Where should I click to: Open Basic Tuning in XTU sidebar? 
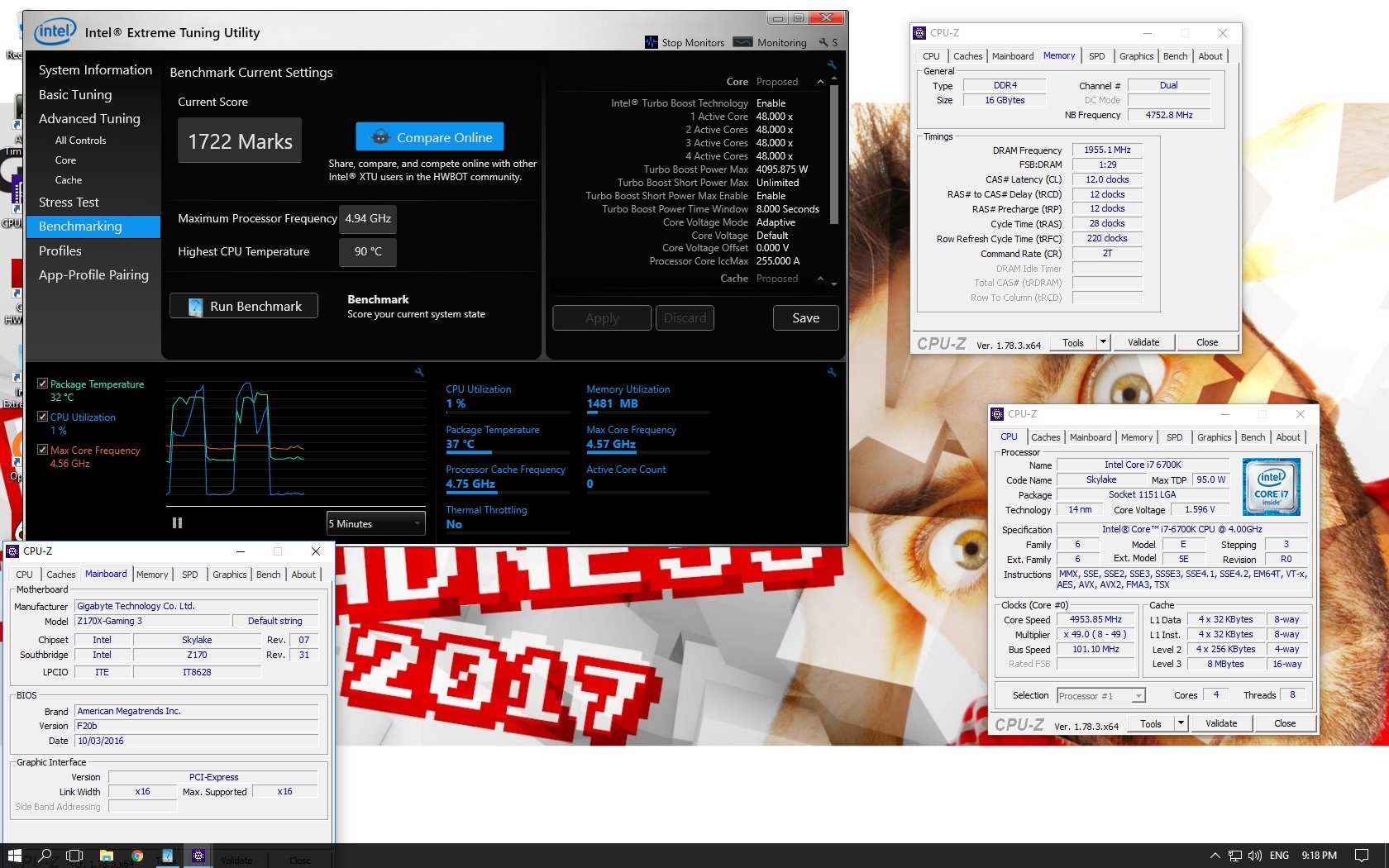75,95
